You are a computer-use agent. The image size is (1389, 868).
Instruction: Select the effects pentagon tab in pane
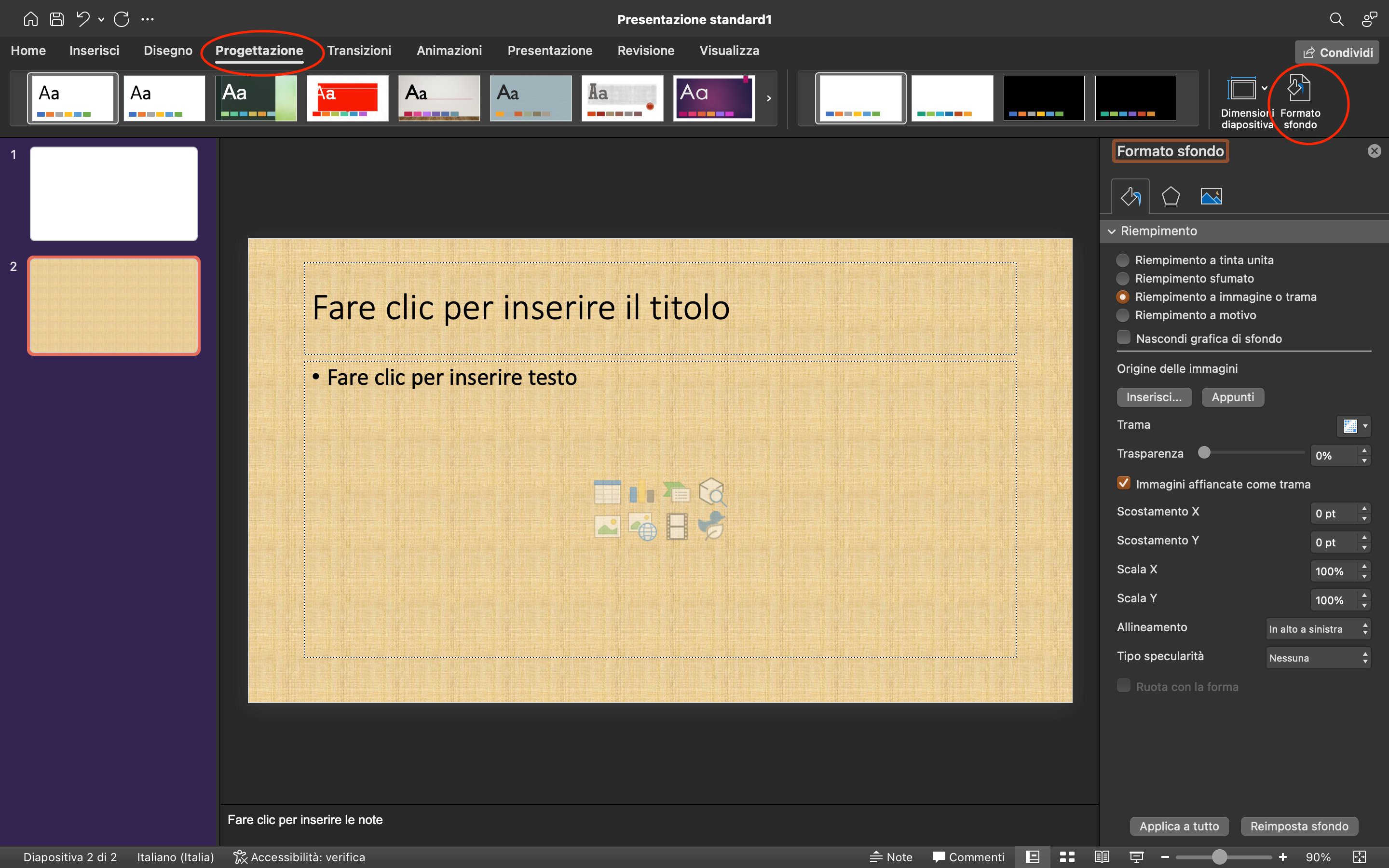pyautogui.click(x=1171, y=196)
